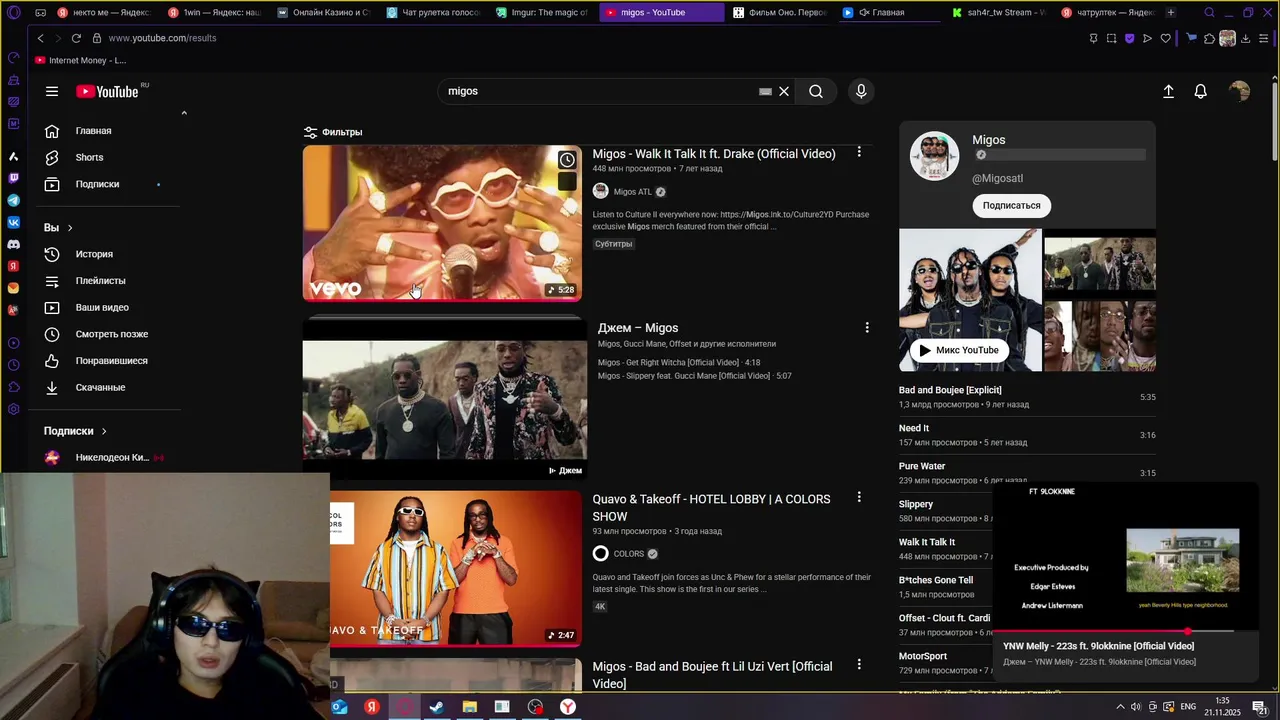1280x720 pixels.
Task: Add Walk It Talk It to Watch later
Action: (x=567, y=160)
